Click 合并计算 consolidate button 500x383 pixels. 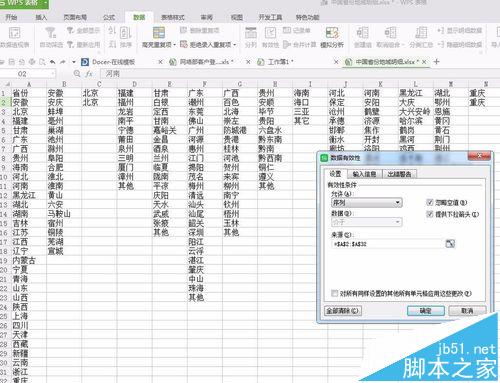(x=299, y=44)
